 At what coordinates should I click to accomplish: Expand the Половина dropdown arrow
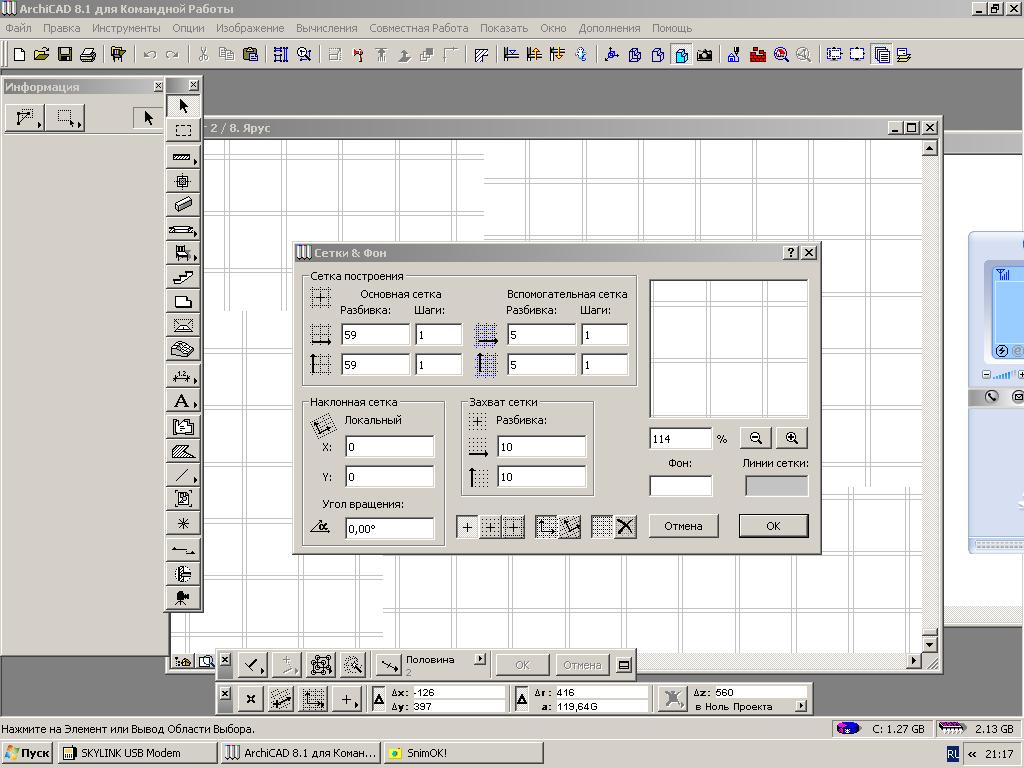(x=480, y=660)
